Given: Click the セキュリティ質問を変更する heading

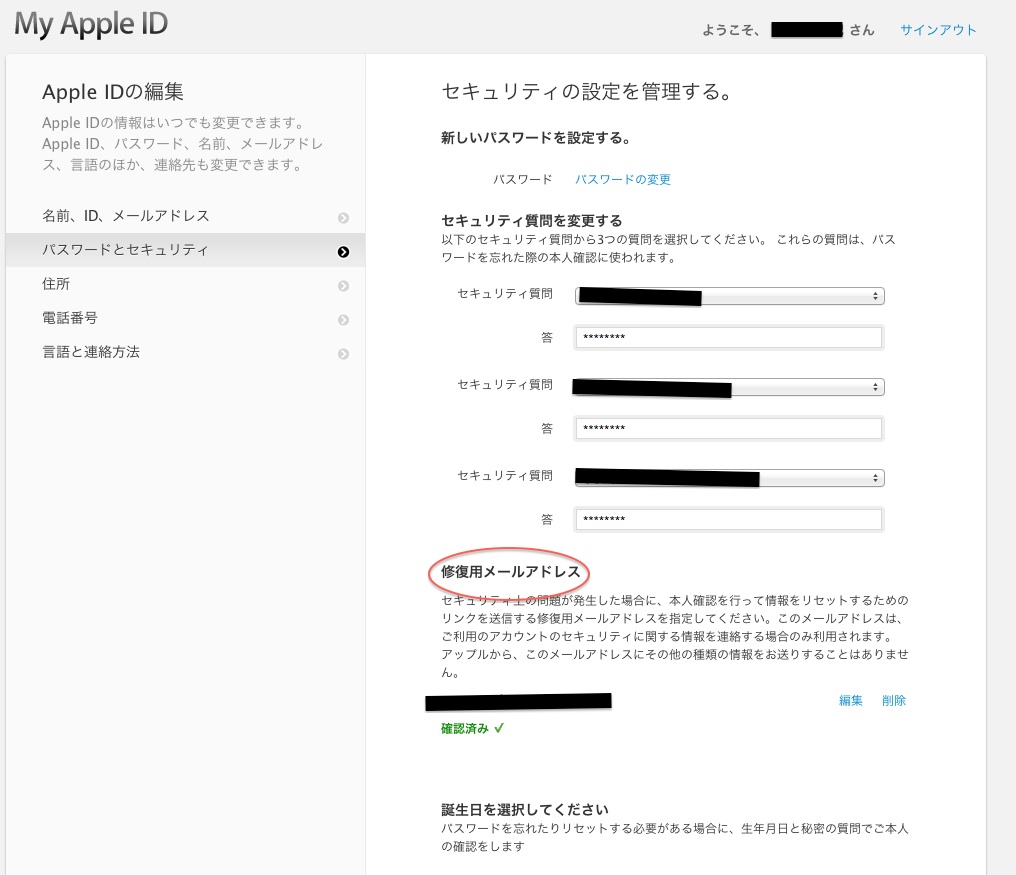Looking at the screenshot, I should [531, 220].
